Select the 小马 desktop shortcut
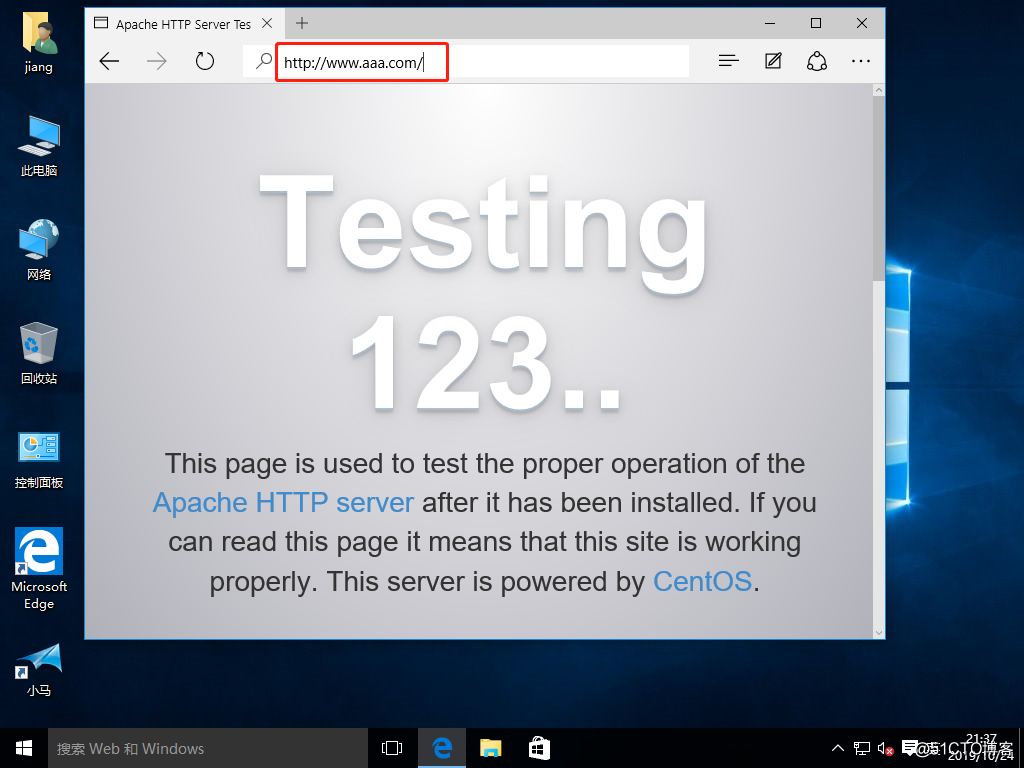The width and height of the screenshot is (1024, 768). pyautogui.click(x=39, y=670)
